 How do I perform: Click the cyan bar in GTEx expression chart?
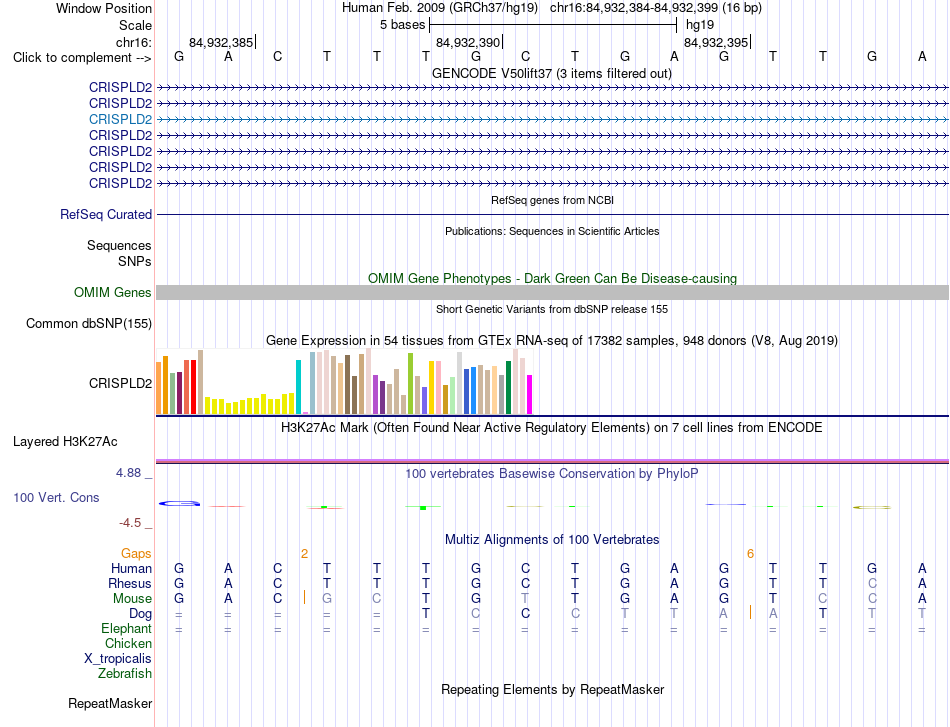(298, 387)
